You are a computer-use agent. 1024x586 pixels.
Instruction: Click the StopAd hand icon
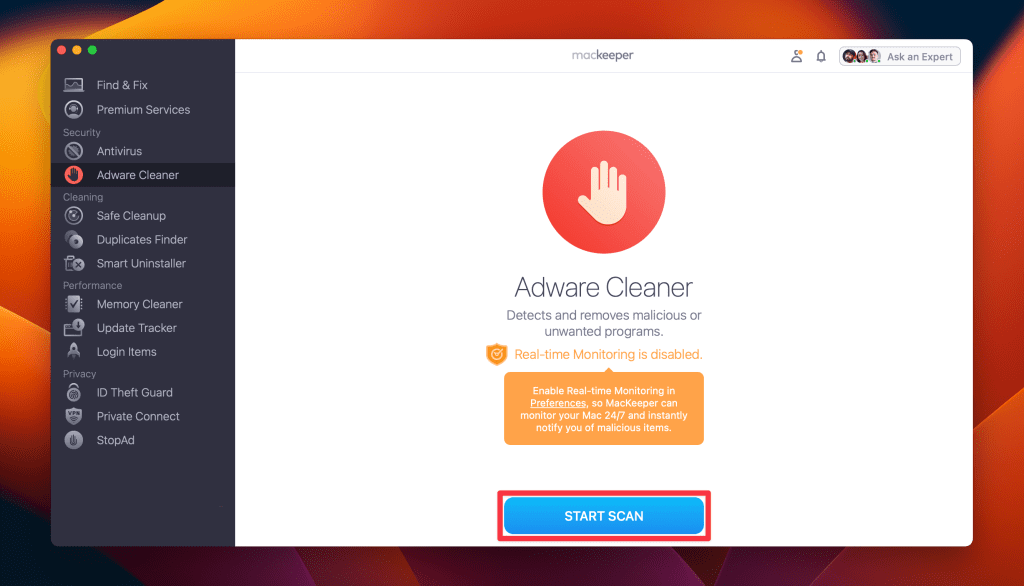[74, 440]
